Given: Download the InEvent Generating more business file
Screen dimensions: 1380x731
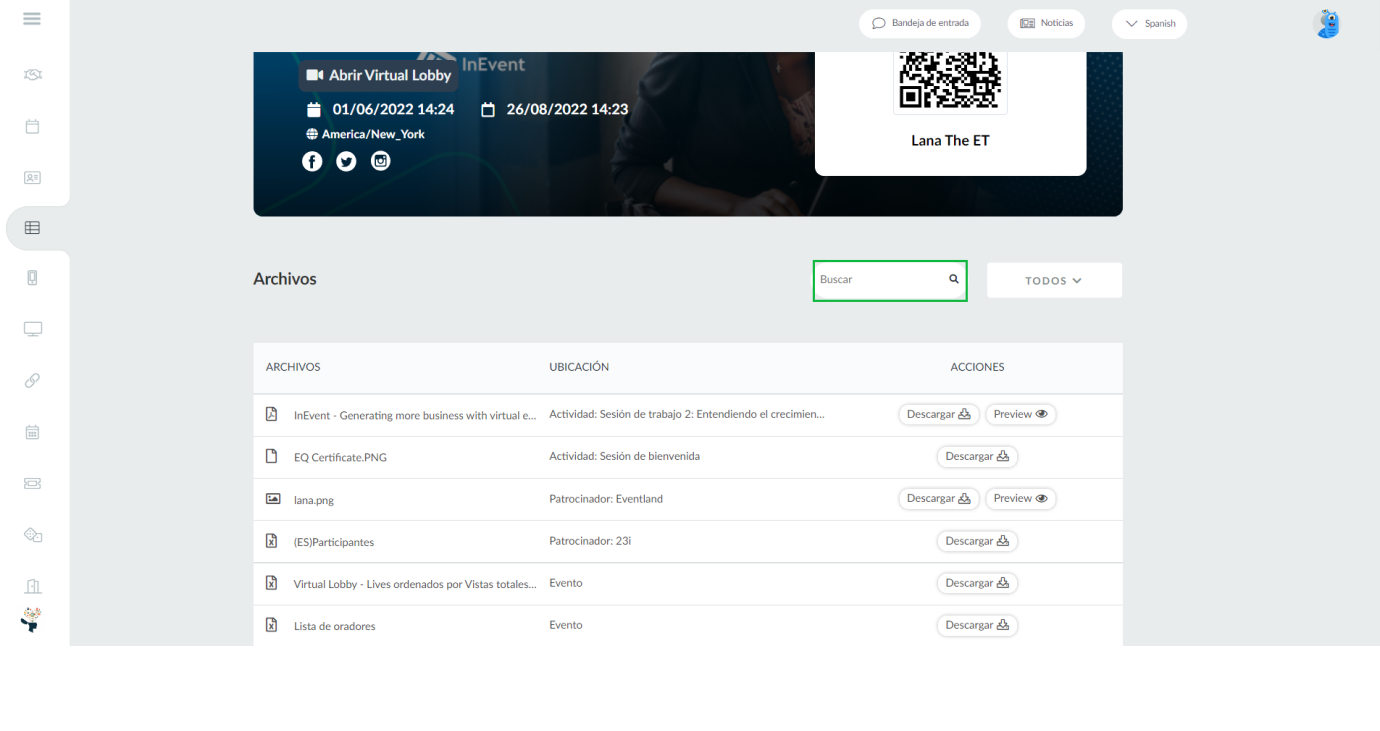Looking at the screenshot, I should pyautogui.click(x=939, y=414).
